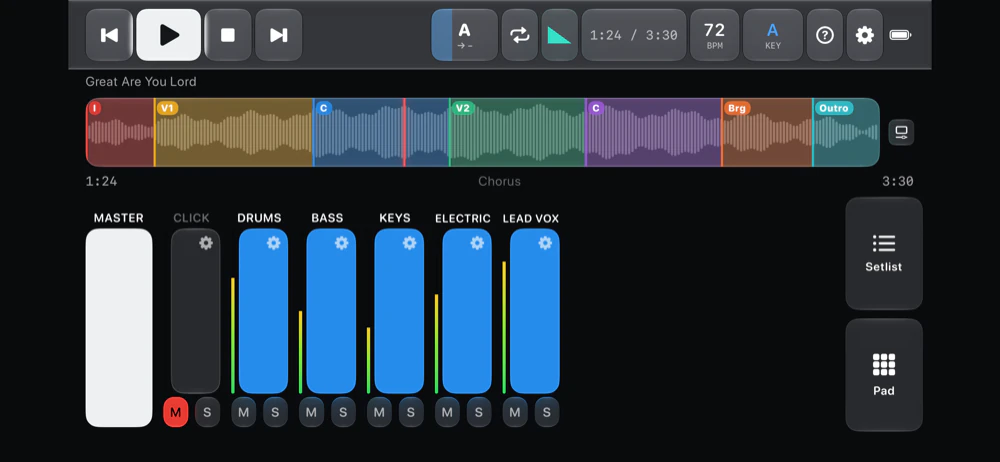Mute the BASS track
This screenshot has width=1000, height=462.
311,412
